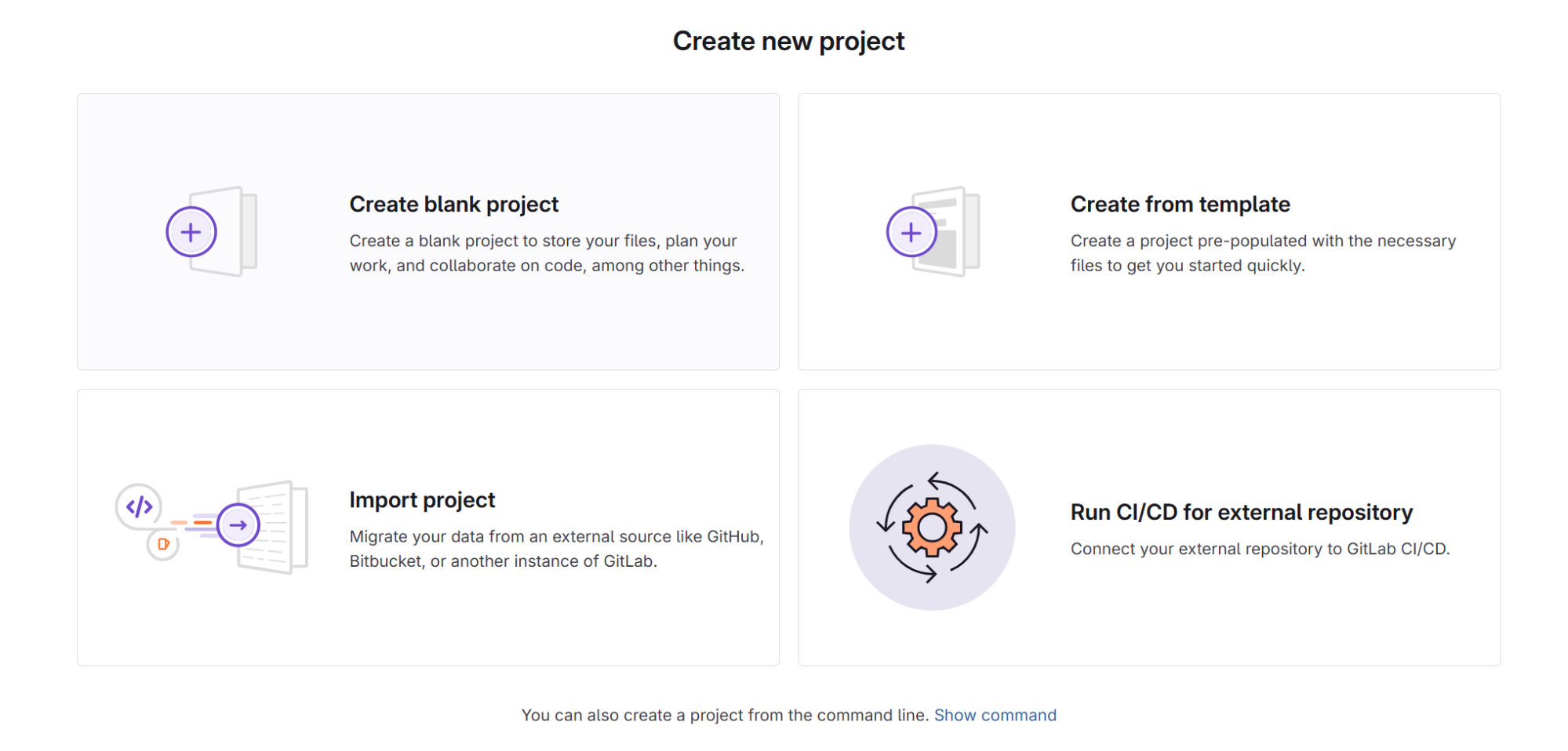Viewport: 1568px width, 751px height.
Task: Click the Create new project page title
Action: 788,41
